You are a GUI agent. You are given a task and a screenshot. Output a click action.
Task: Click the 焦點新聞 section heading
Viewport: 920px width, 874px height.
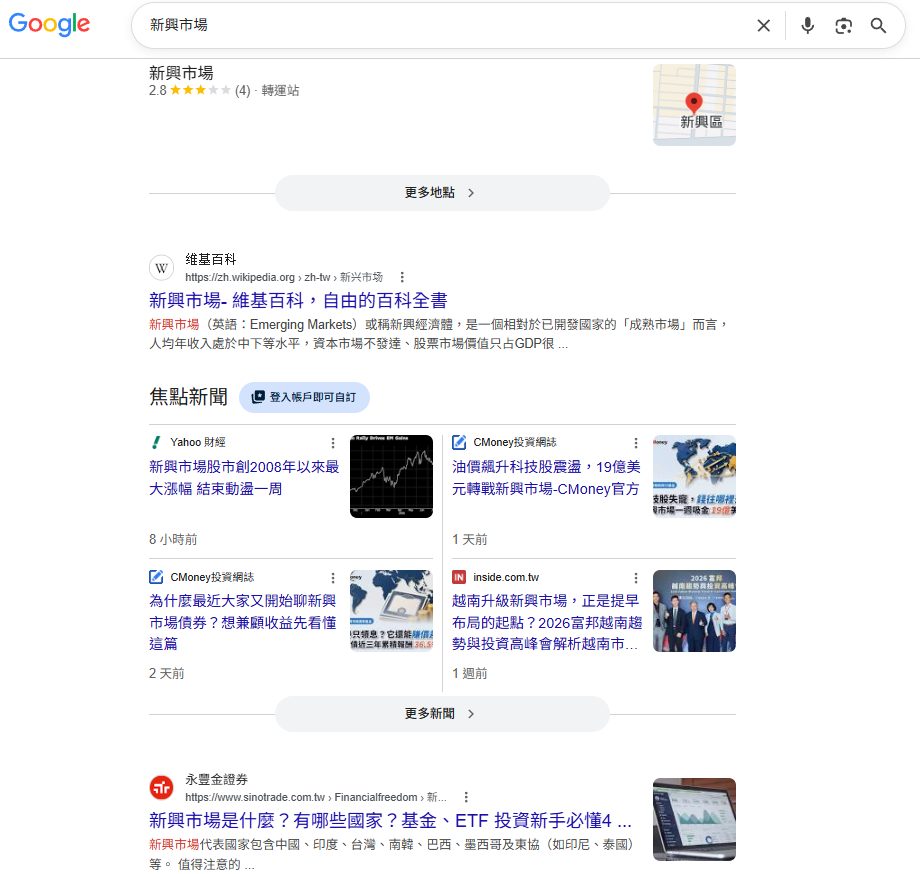188,397
